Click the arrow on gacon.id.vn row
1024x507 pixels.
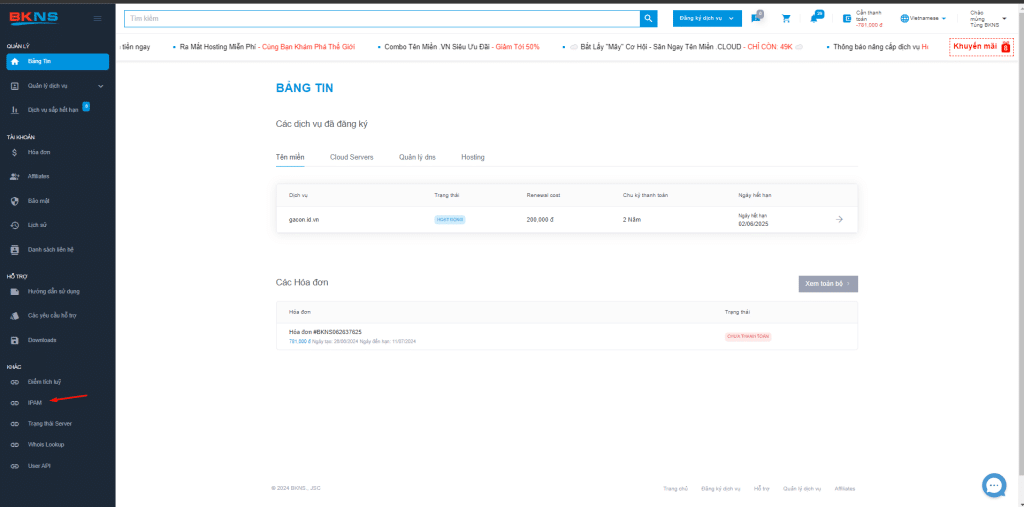click(839, 219)
